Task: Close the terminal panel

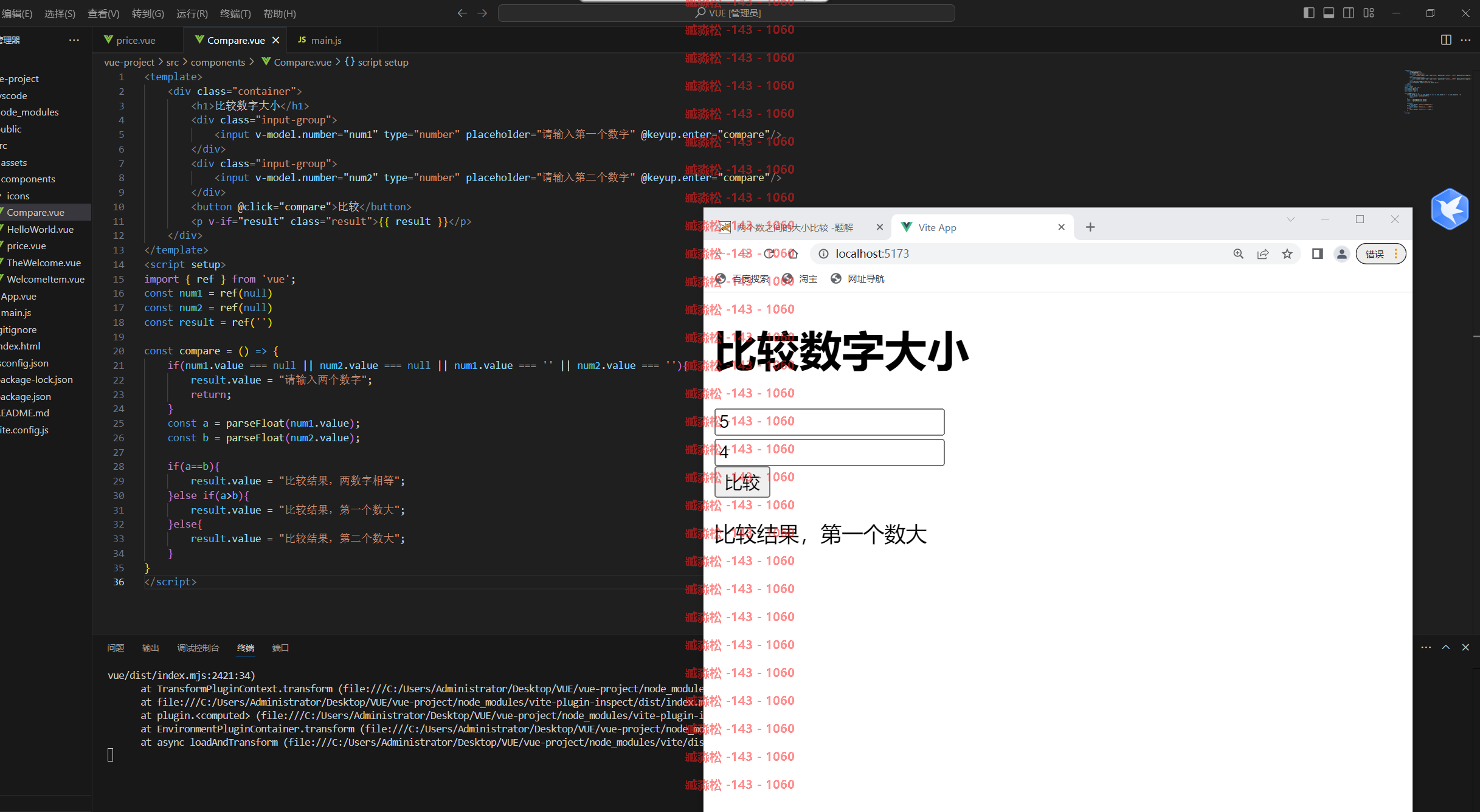Action: tap(1465, 647)
